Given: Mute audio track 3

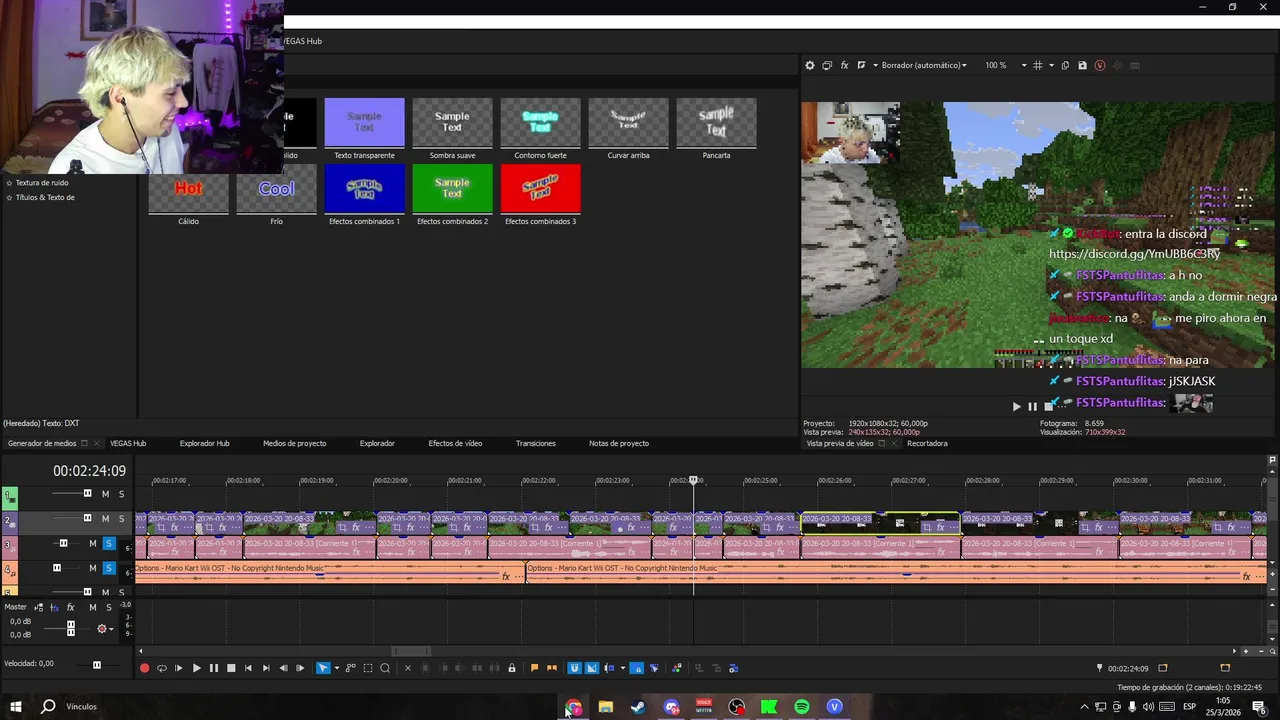Looking at the screenshot, I should coord(93,544).
